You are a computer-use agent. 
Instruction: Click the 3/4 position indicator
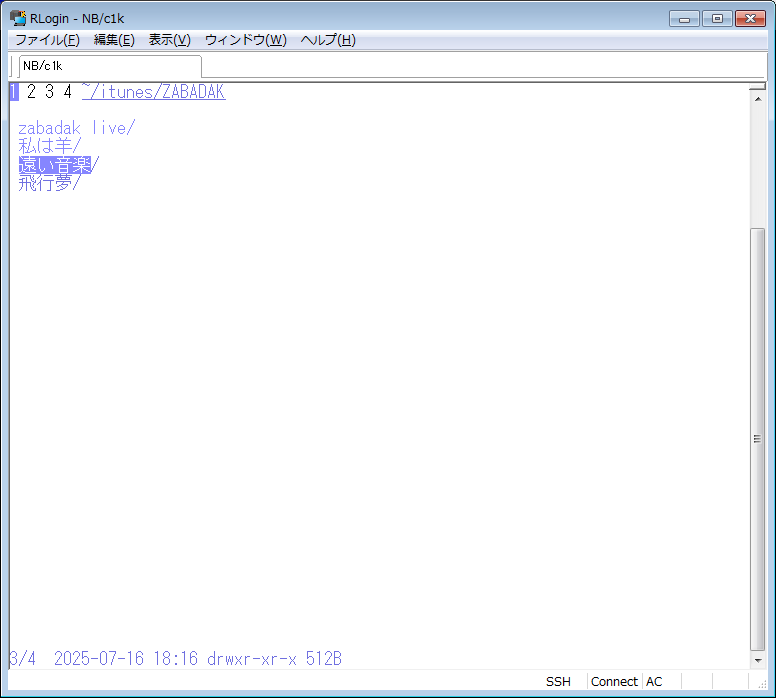pyautogui.click(x=23, y=659)
